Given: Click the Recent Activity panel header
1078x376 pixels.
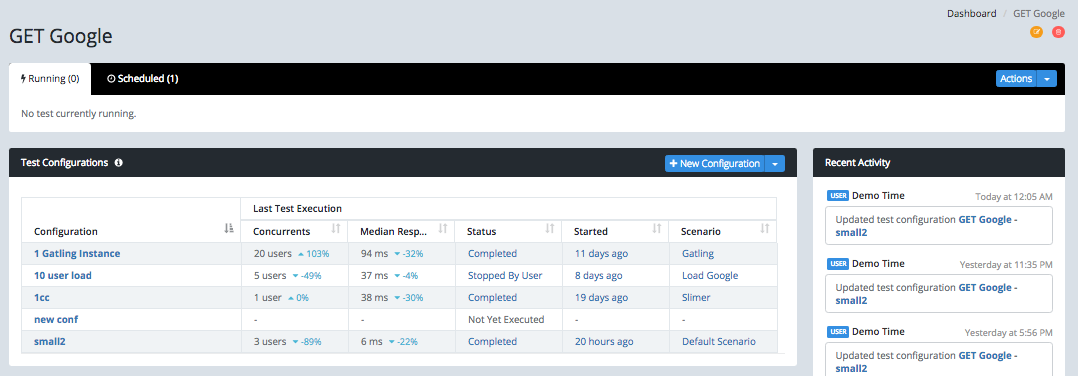Looking at the screenshot, I should (x=939, y=163).
